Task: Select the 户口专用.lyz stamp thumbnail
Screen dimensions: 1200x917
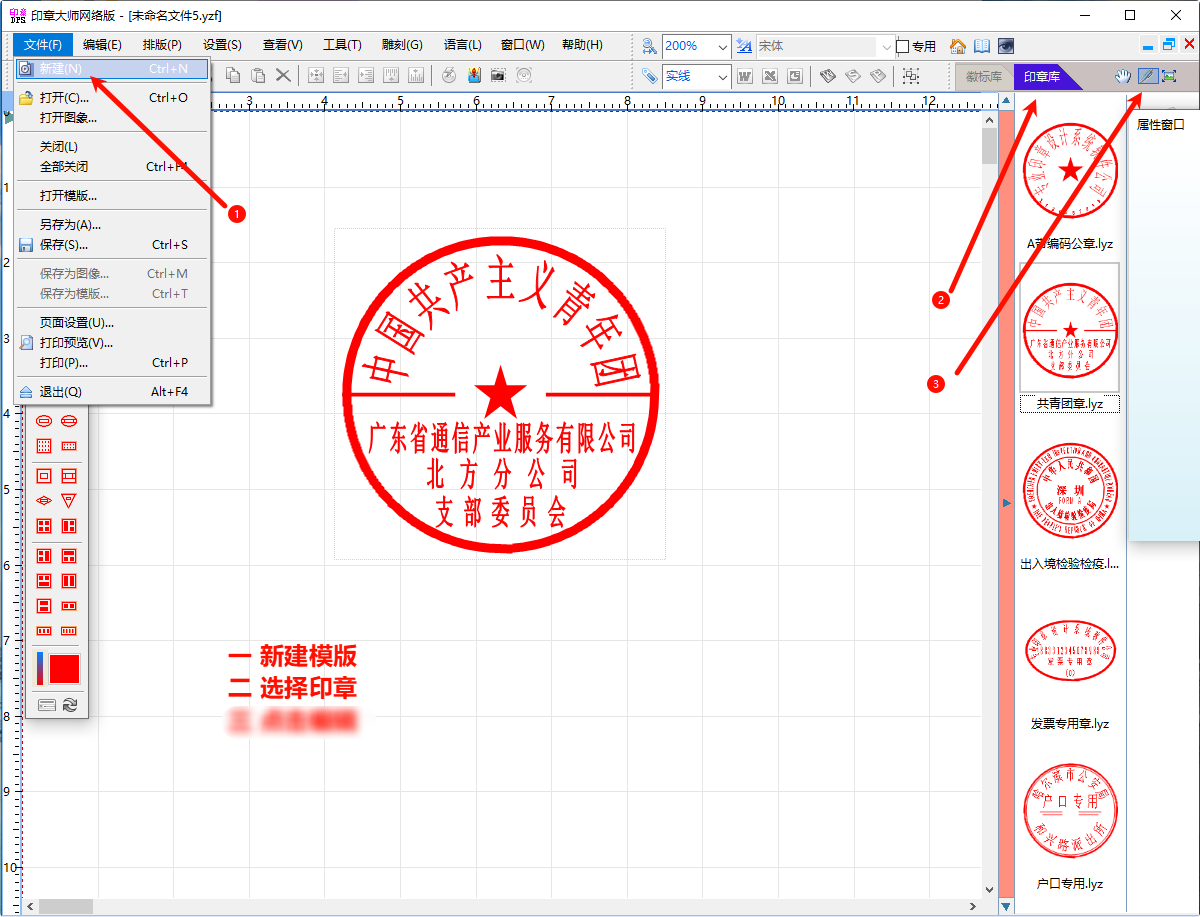Action: coord(1070,810)
